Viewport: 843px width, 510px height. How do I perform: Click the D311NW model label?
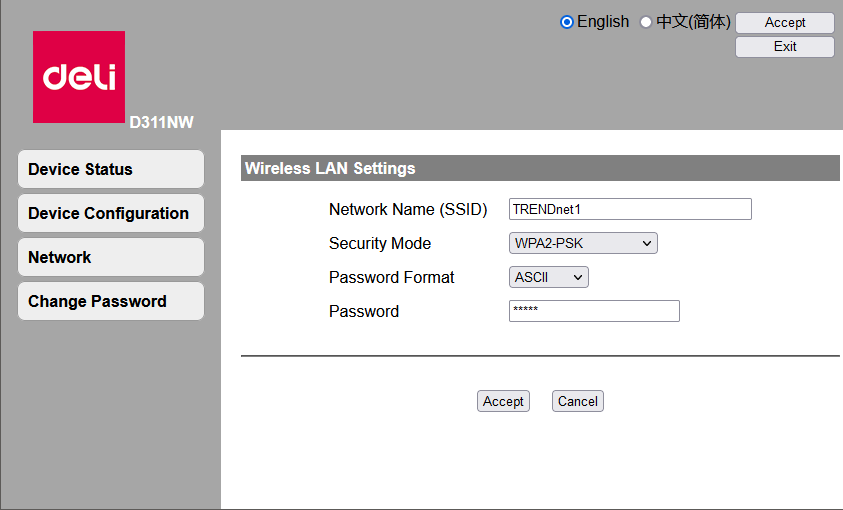click(x=161, y=122)
